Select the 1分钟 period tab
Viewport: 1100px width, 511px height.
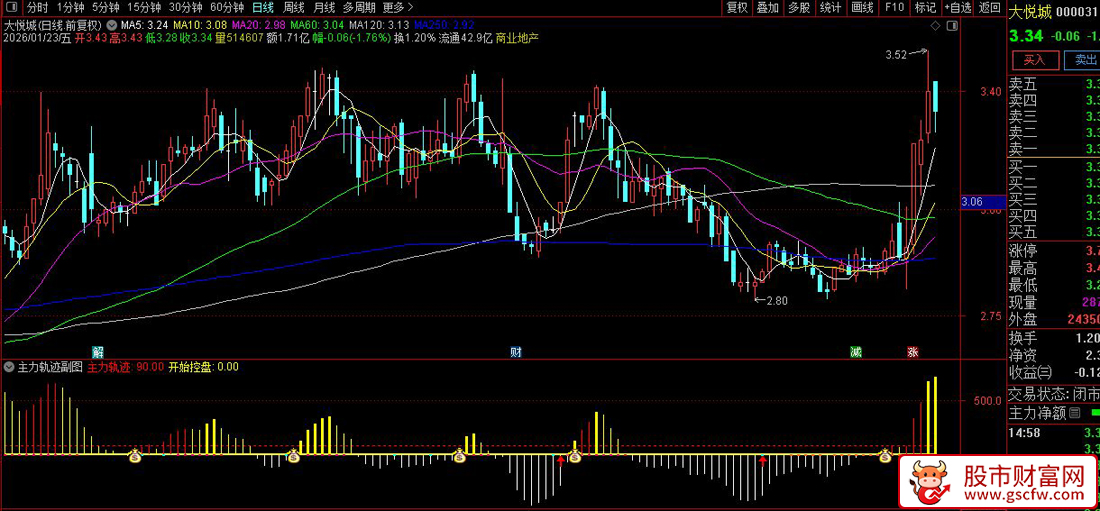click(71, 8)
